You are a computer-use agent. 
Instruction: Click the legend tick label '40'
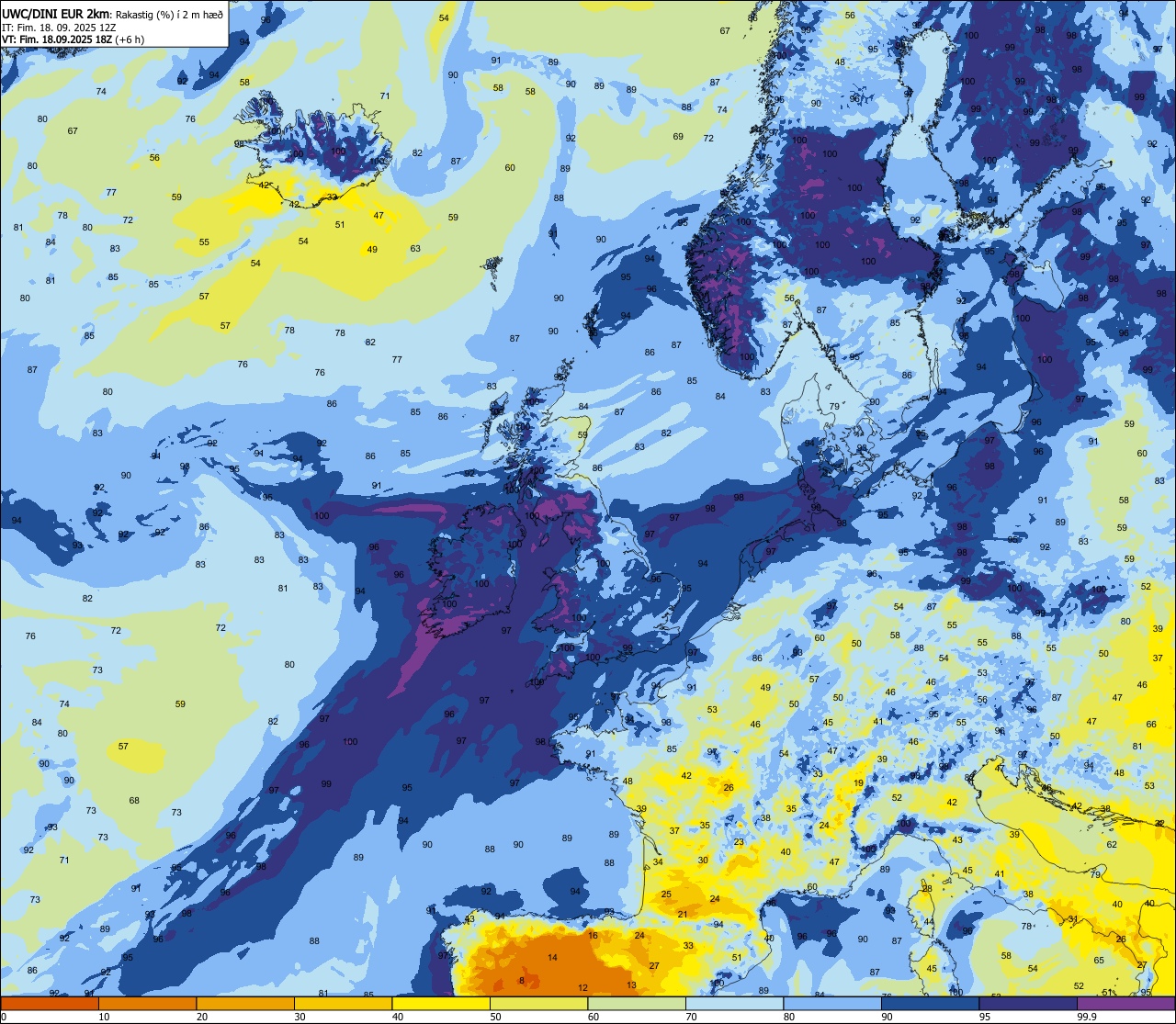click(x=398, y=1017)
